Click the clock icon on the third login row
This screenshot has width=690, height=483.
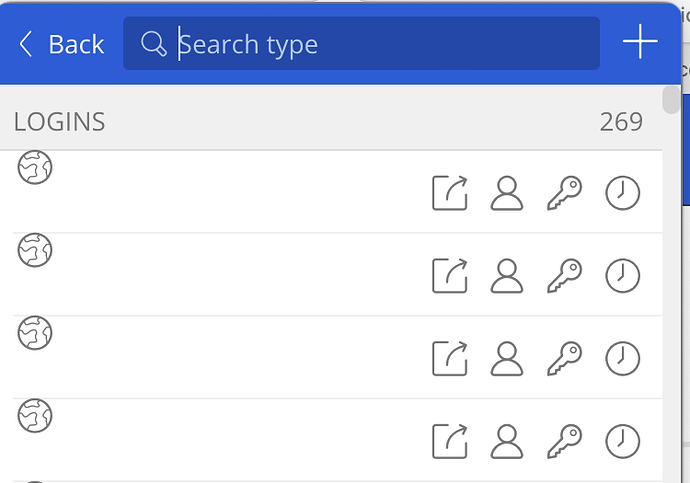click(x=622, y=358)
